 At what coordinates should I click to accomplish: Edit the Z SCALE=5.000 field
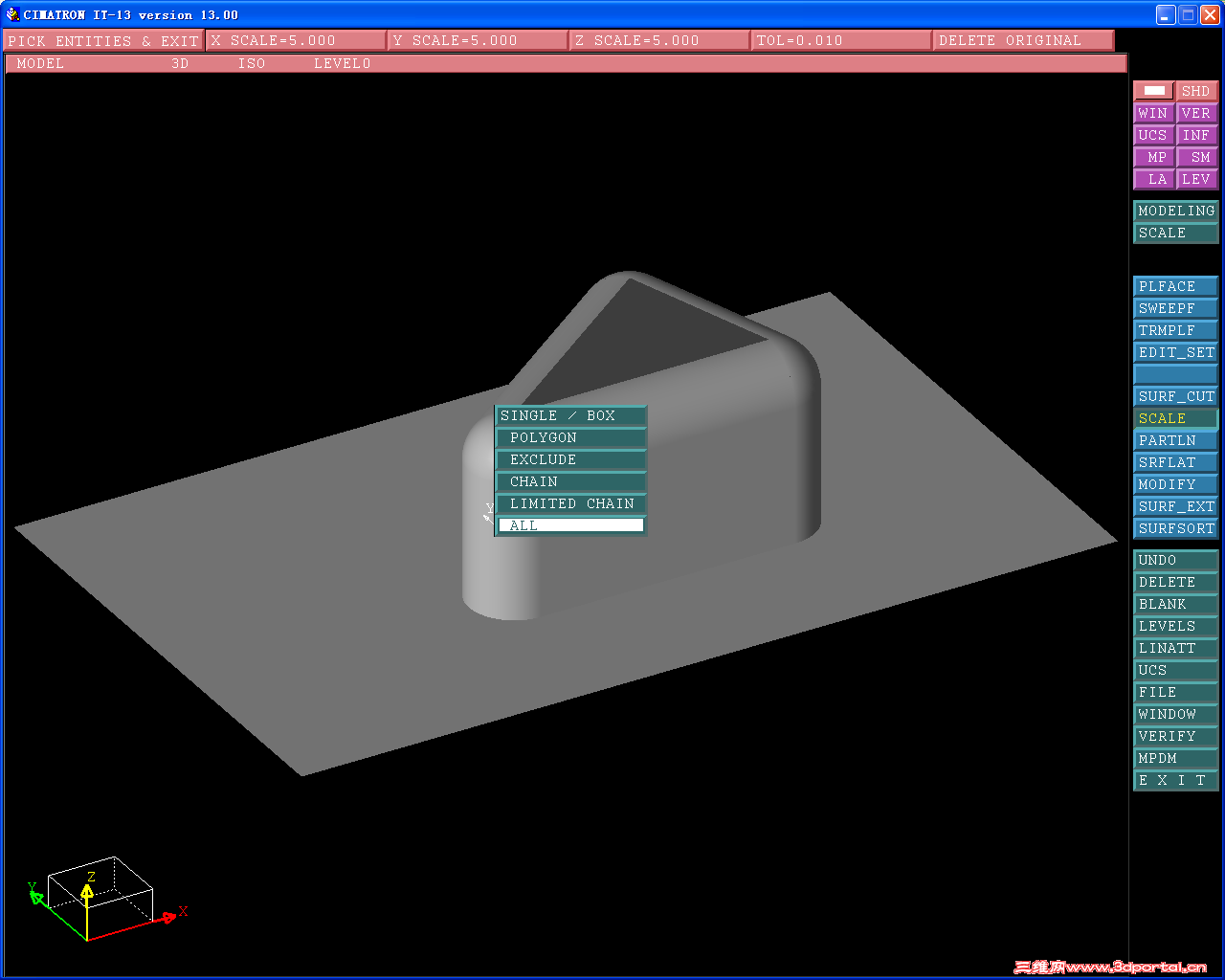point(659,40)
